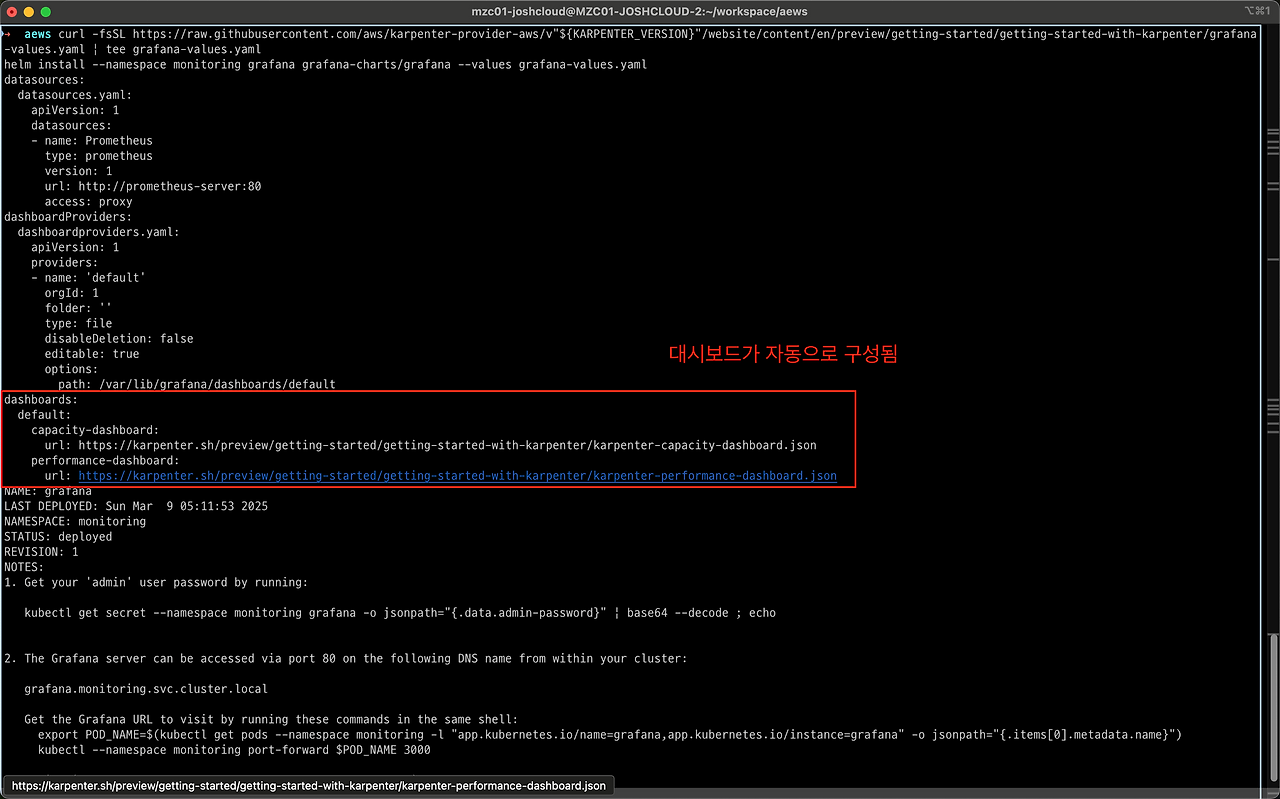Image resolution: width=1280 pixels, height=799 pixels.
Task: Click 'dashboardproviders.yaml:' line
Action: pyautogui.click(x=98, y=232)
